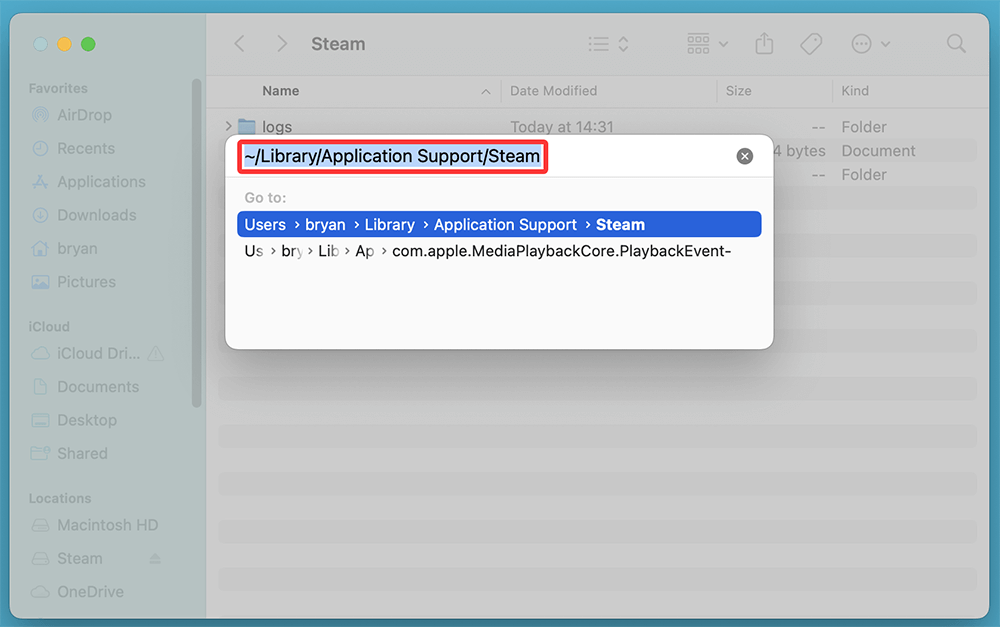
Task: Select the highlighted Steam path suggestion
Action: [x=497, y=224]
